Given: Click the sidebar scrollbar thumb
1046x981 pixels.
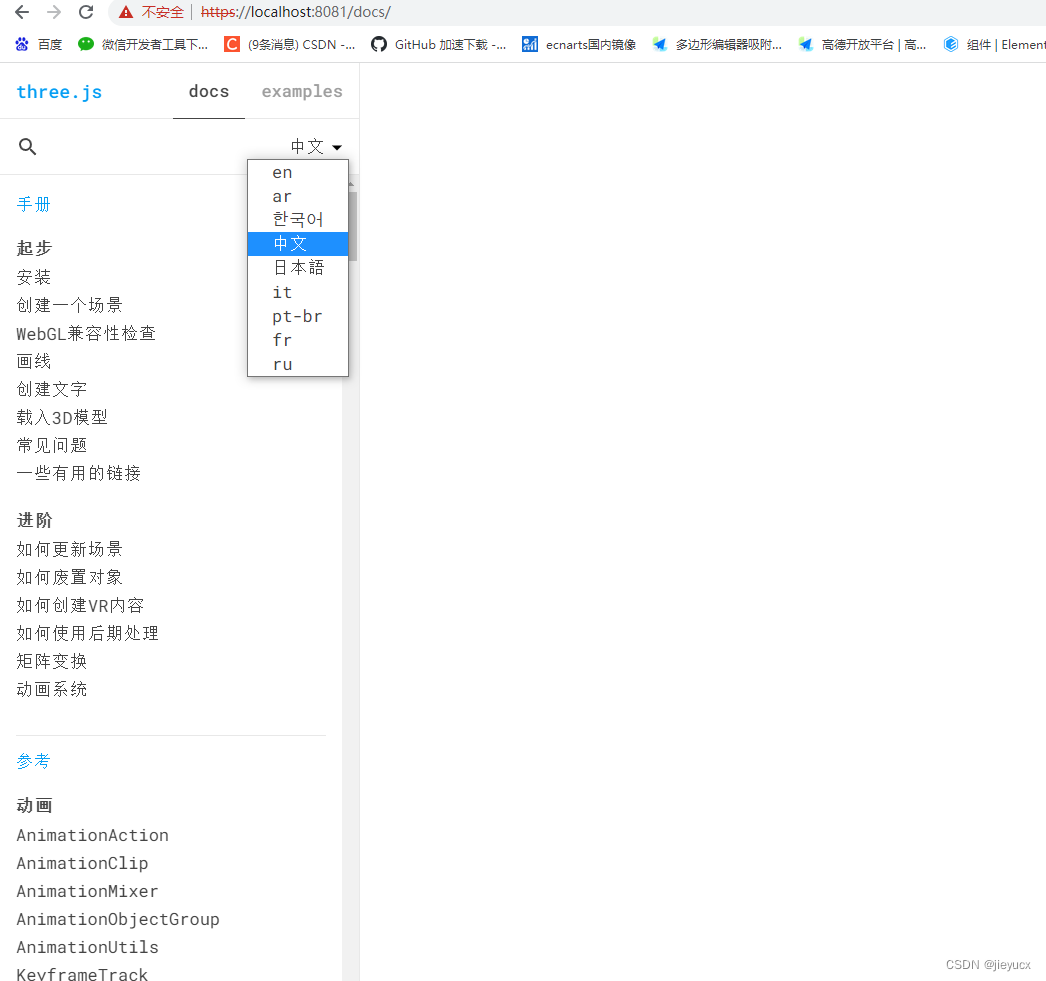Looking at the screenshot, I should tap(353, 227).
